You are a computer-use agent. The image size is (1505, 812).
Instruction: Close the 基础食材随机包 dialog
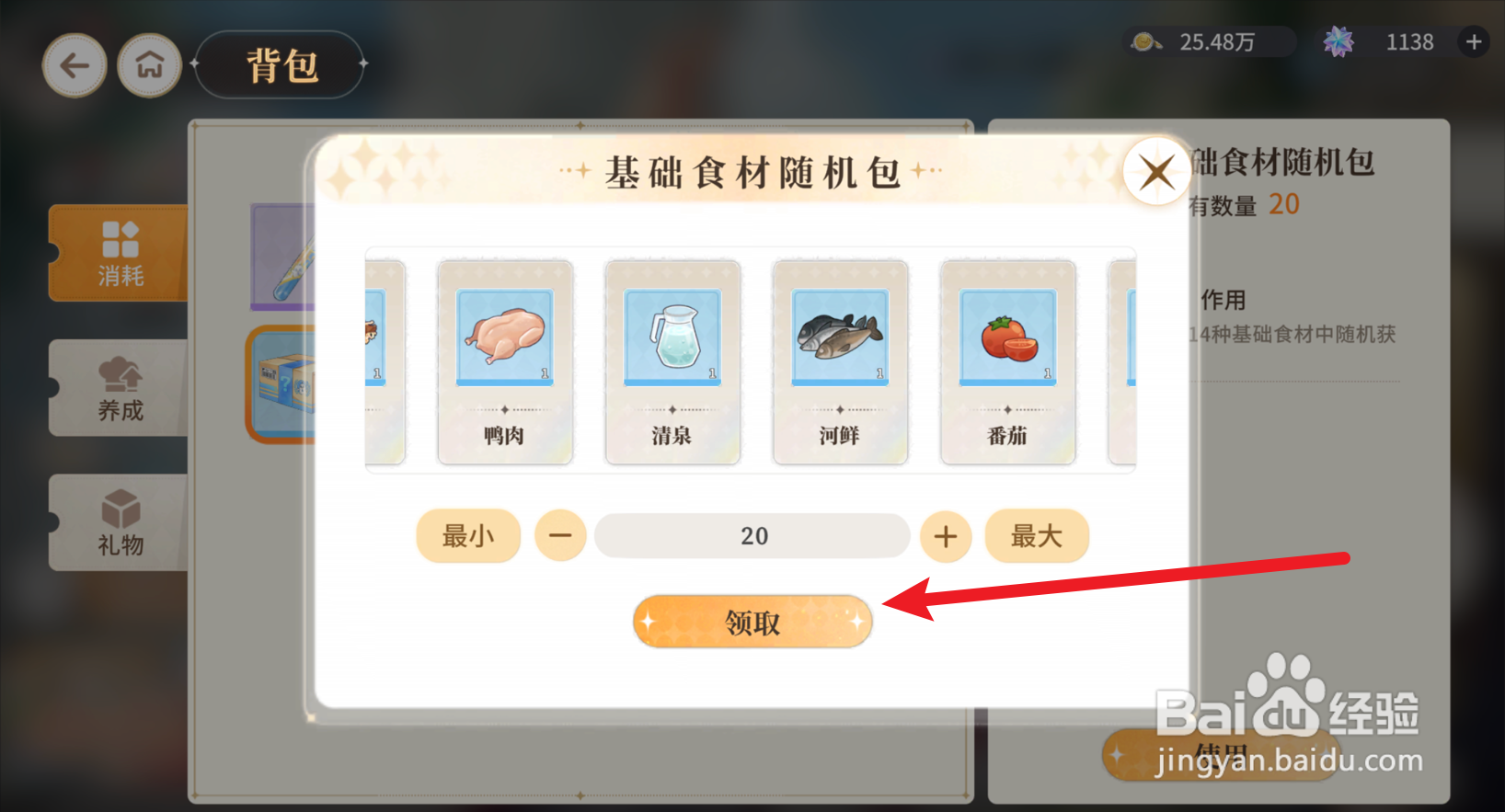point(1156,171)
